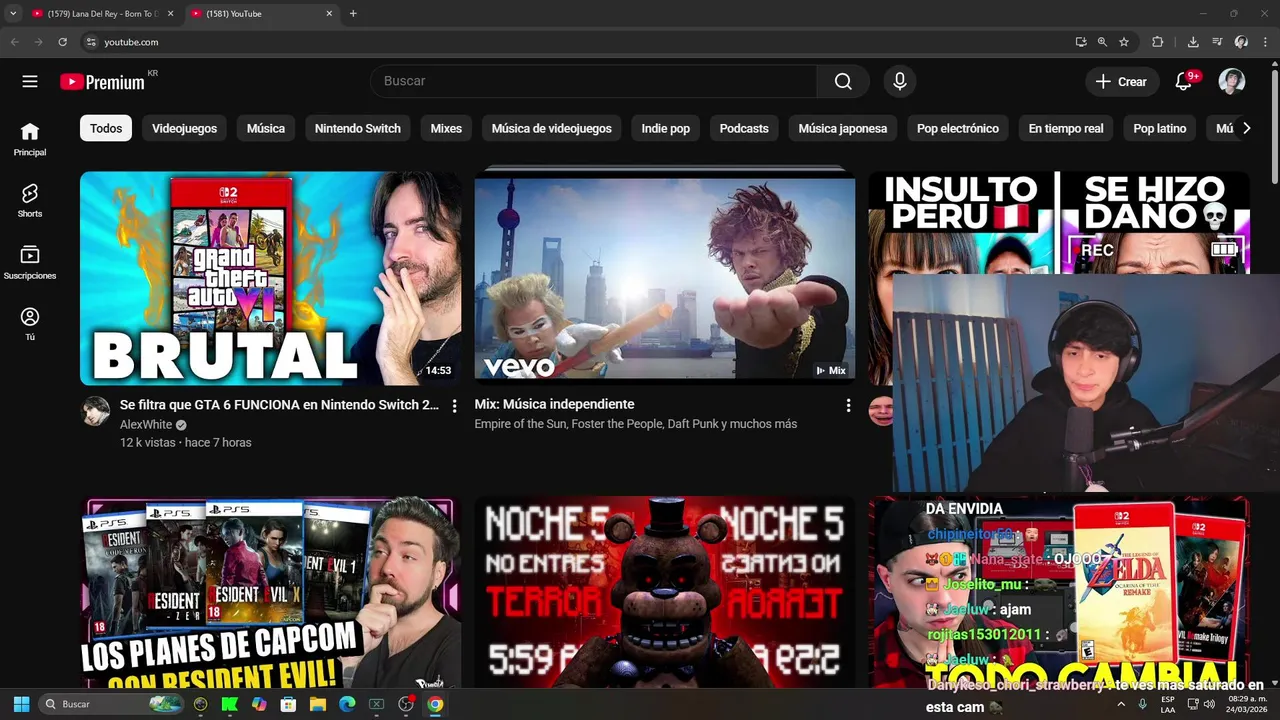Filter by Podcasts chip
Viewport: 1280px width, 720px height.
pyautogui.click(x=744, y=128)
